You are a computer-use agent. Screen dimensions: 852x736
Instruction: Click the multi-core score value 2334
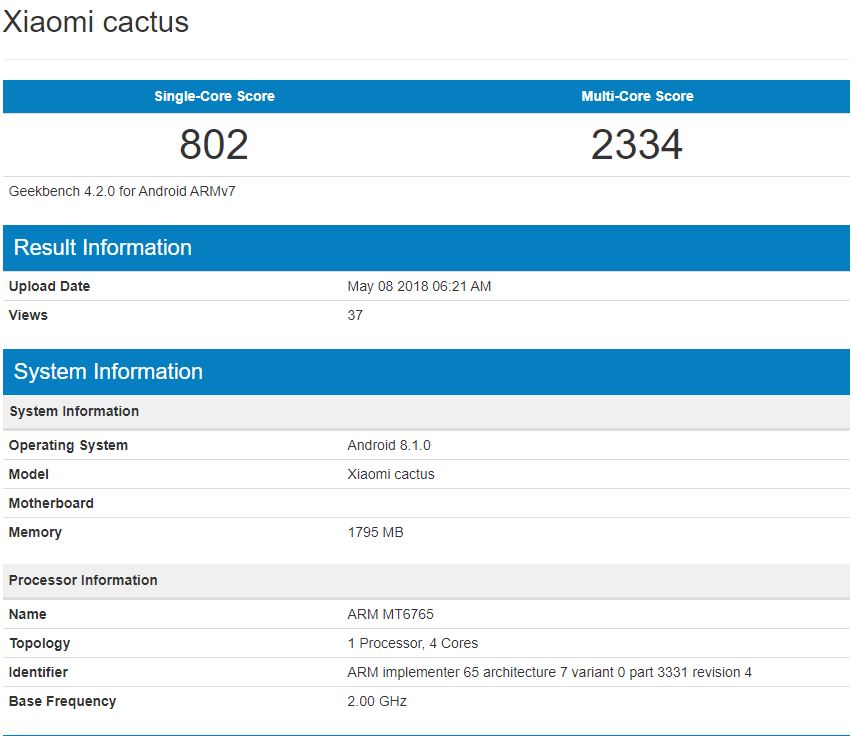tap(637, 145)
